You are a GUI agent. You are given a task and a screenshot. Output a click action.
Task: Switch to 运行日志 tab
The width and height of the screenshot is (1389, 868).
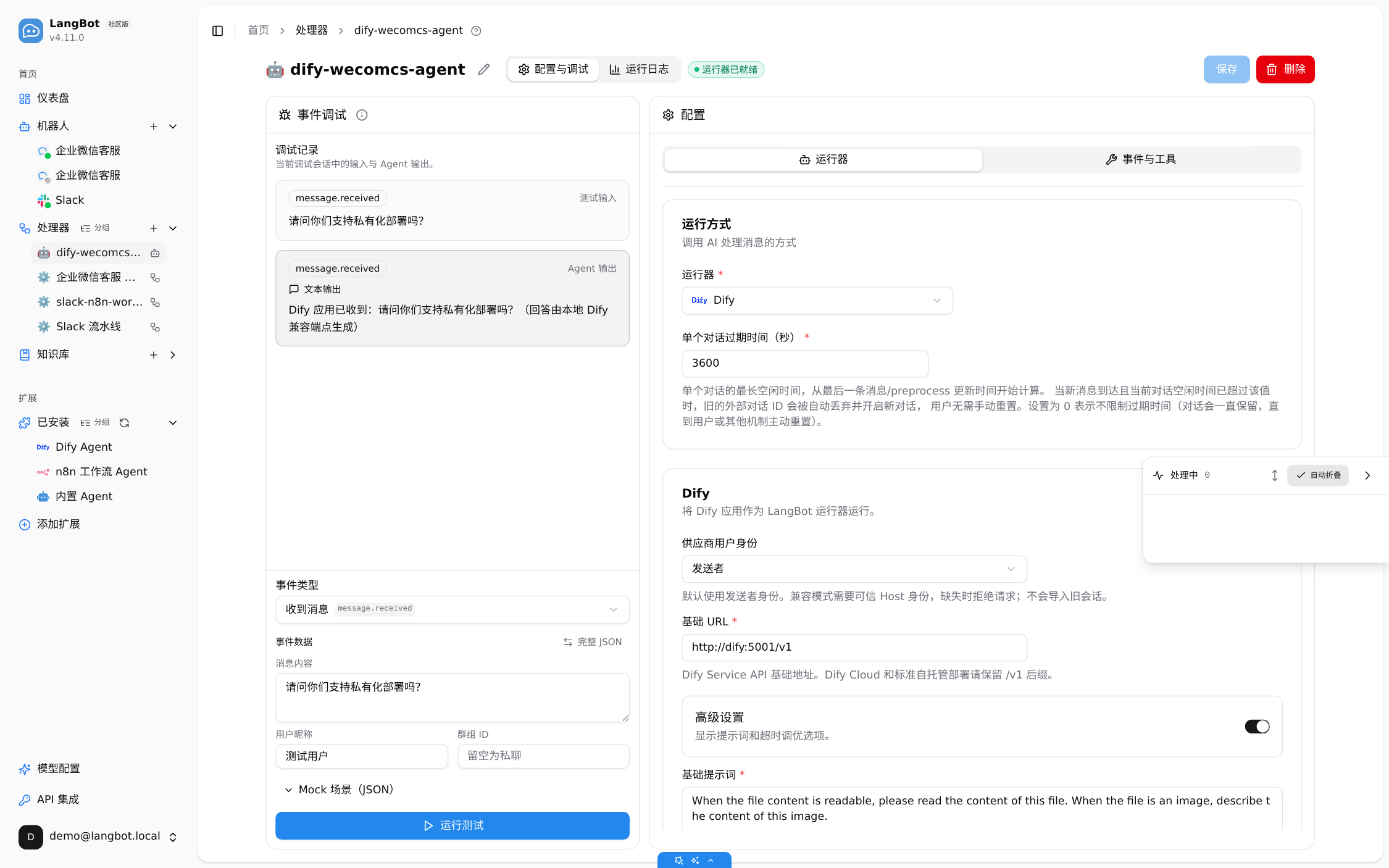[x=638, y=69]
